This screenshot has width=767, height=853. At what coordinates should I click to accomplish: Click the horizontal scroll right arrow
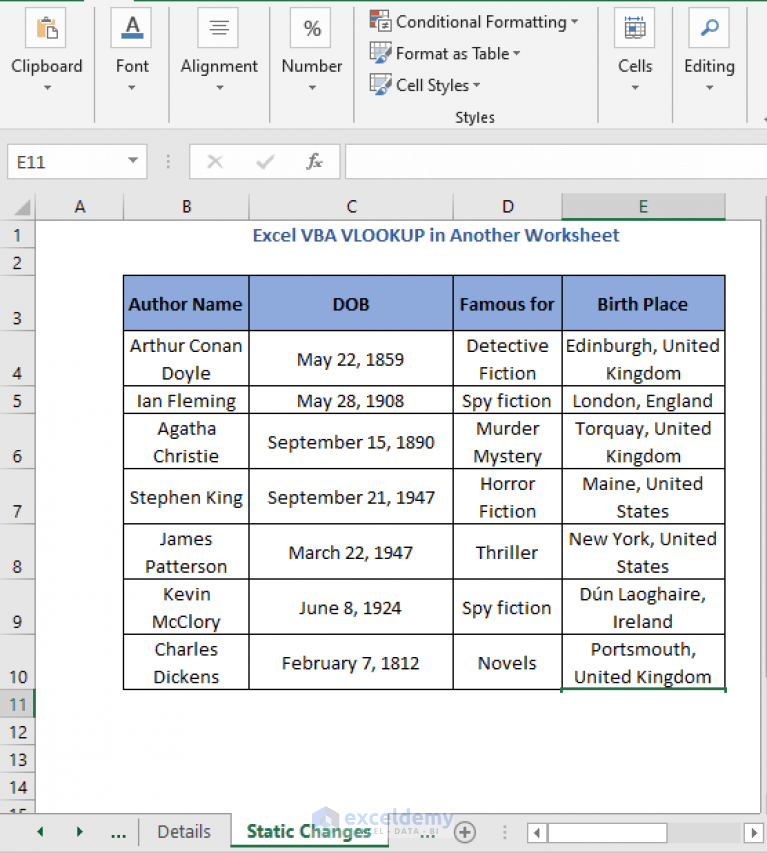[754, 832]
